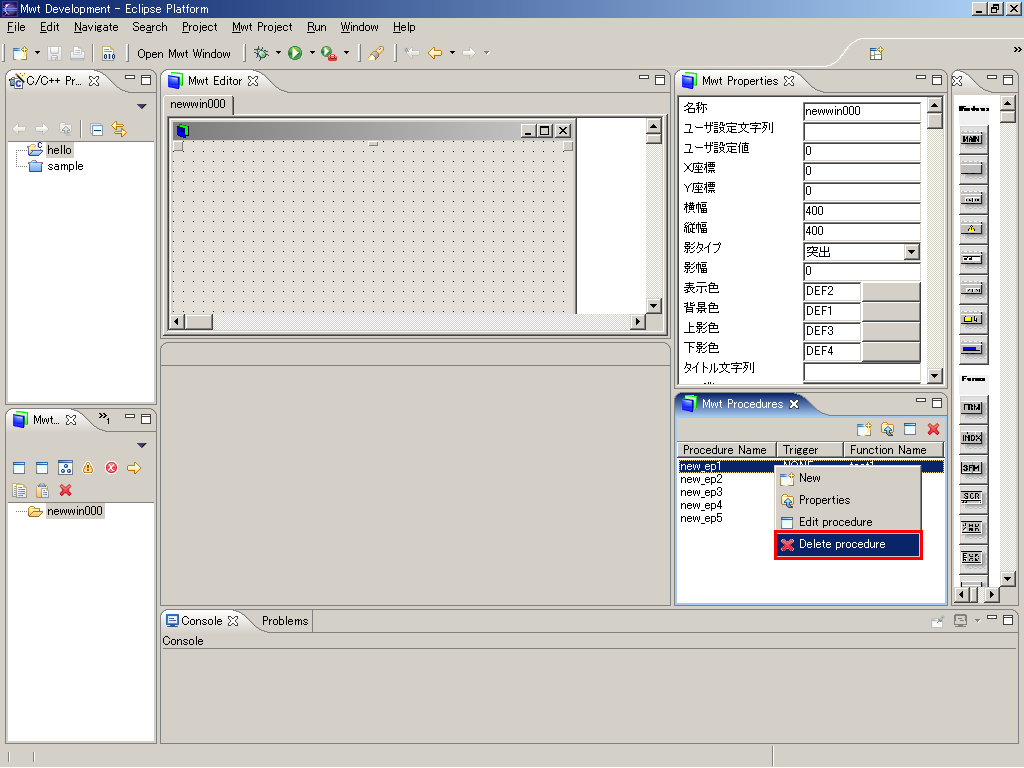Select the newwin000 folder in Mwt tree

click(x=74, y=511)
